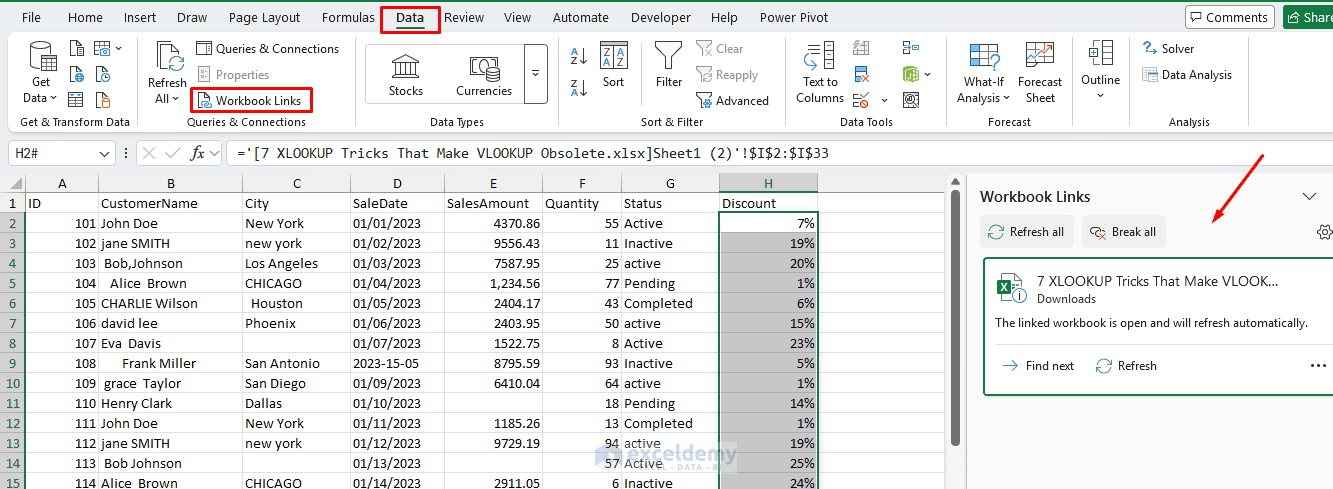Image resolution: width=1333 pixels, height=489 pixels.
Task: Switch to the Review tab
Action: point(464,17)
